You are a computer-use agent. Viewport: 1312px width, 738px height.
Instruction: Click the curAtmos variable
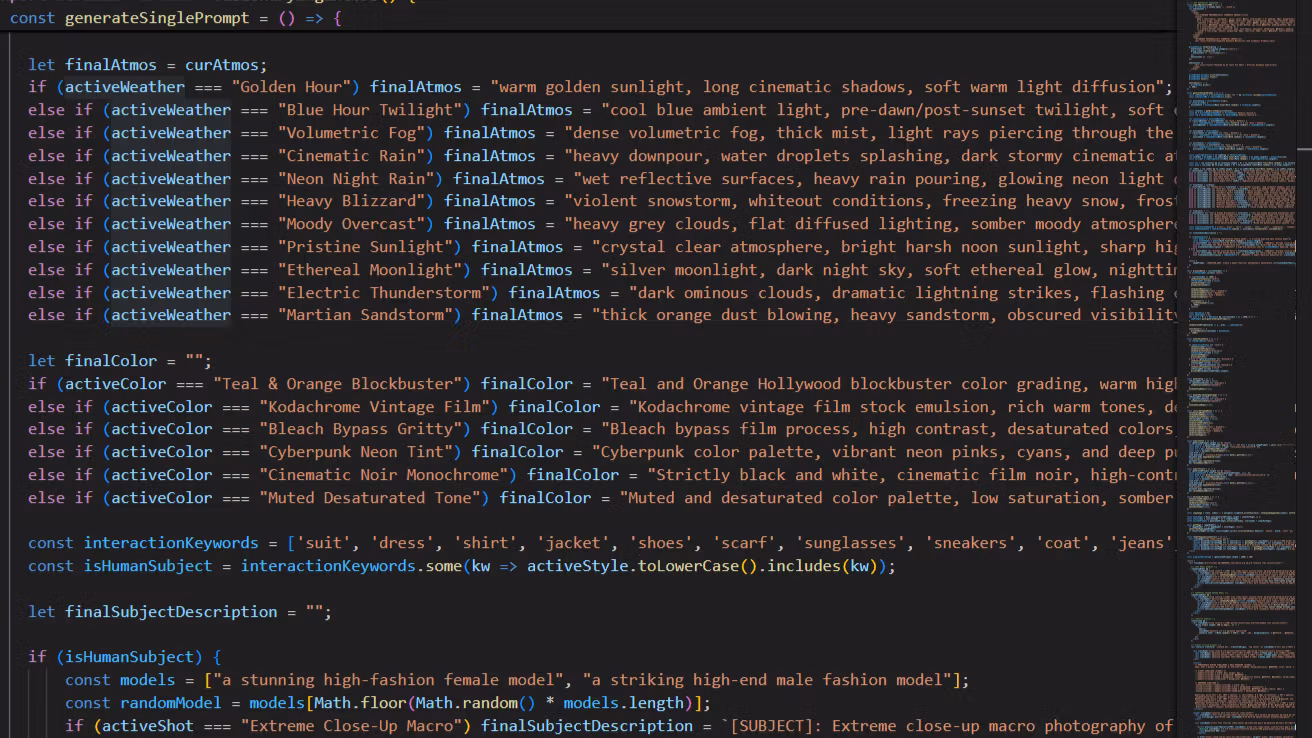point(222,65)
